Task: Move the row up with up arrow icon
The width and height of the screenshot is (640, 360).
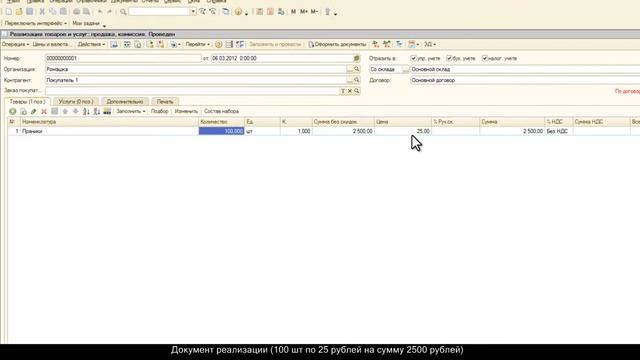Action: 65,111
